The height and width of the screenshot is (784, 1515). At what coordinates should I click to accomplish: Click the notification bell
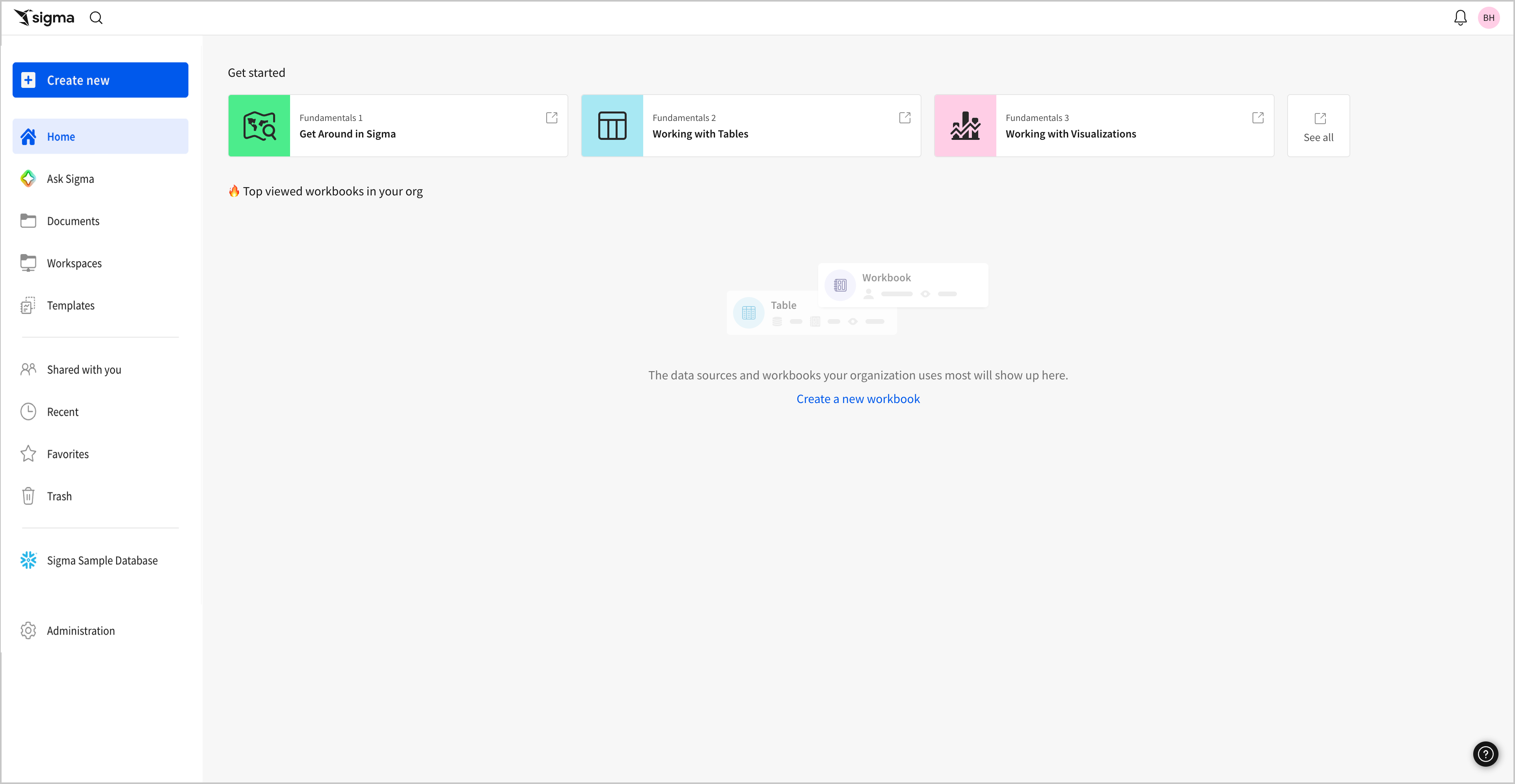tap(1460, 17)
